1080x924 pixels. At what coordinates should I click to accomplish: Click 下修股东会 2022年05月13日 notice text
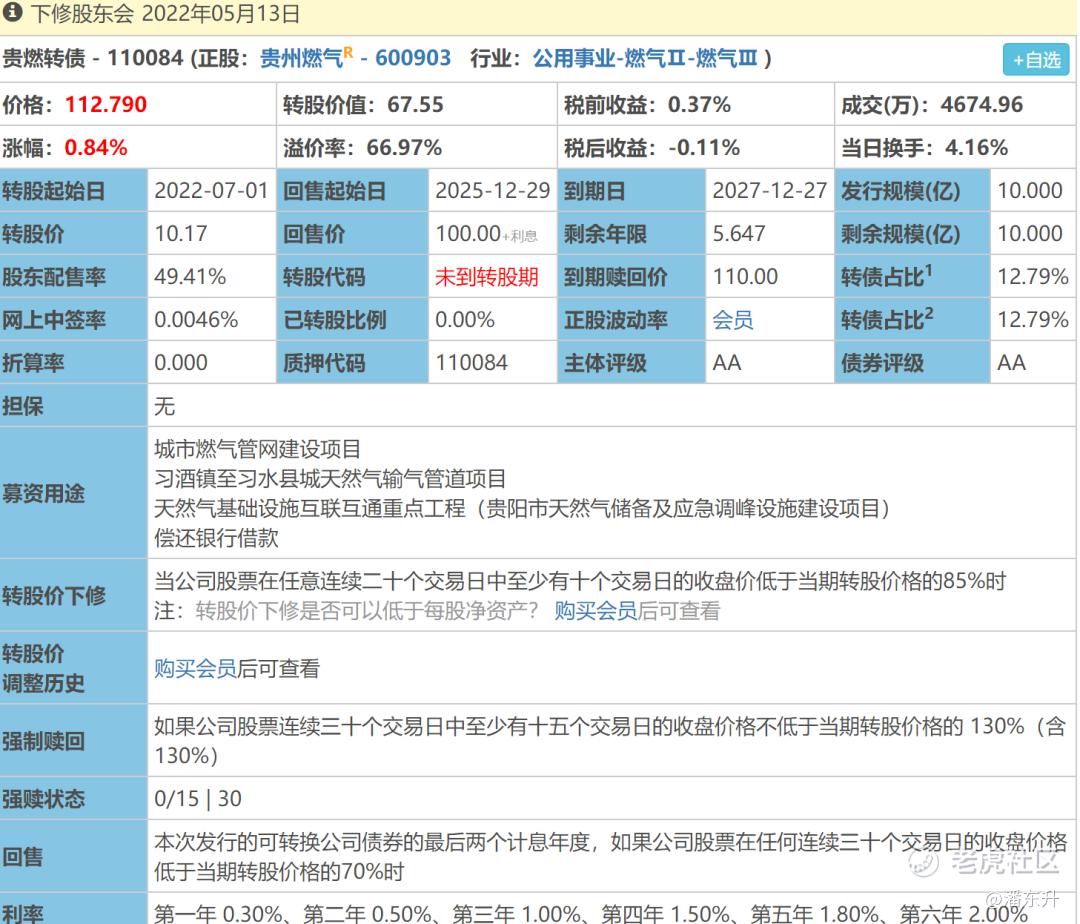click(x=165, y=13)
